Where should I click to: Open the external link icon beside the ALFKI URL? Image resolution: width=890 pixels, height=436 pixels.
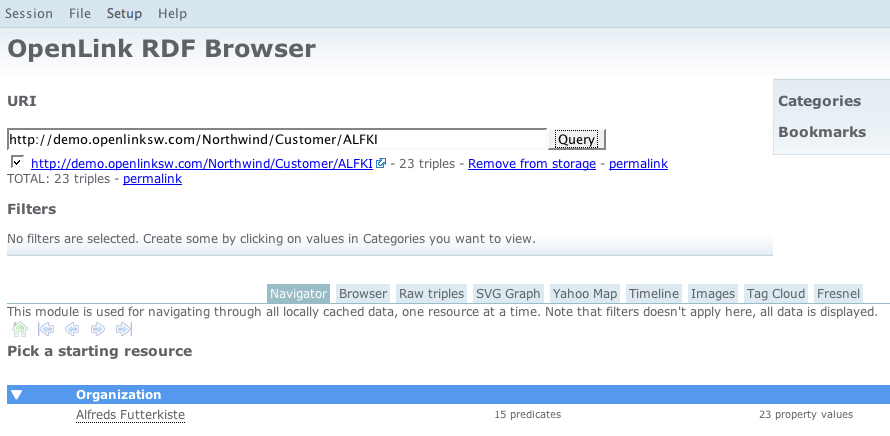[381, 163]
